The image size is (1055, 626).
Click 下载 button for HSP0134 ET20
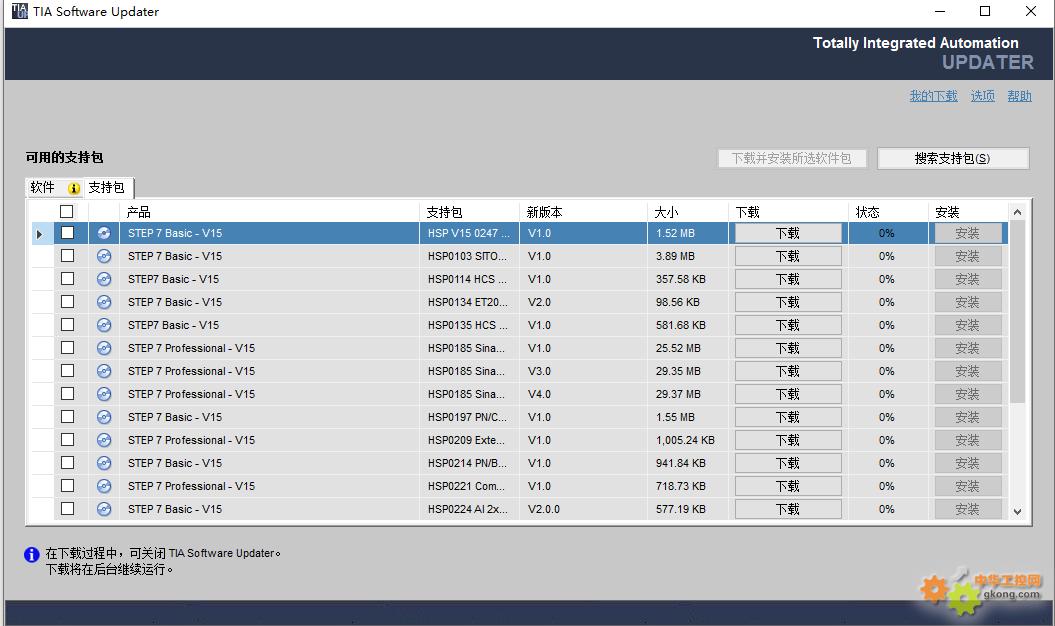788,302
